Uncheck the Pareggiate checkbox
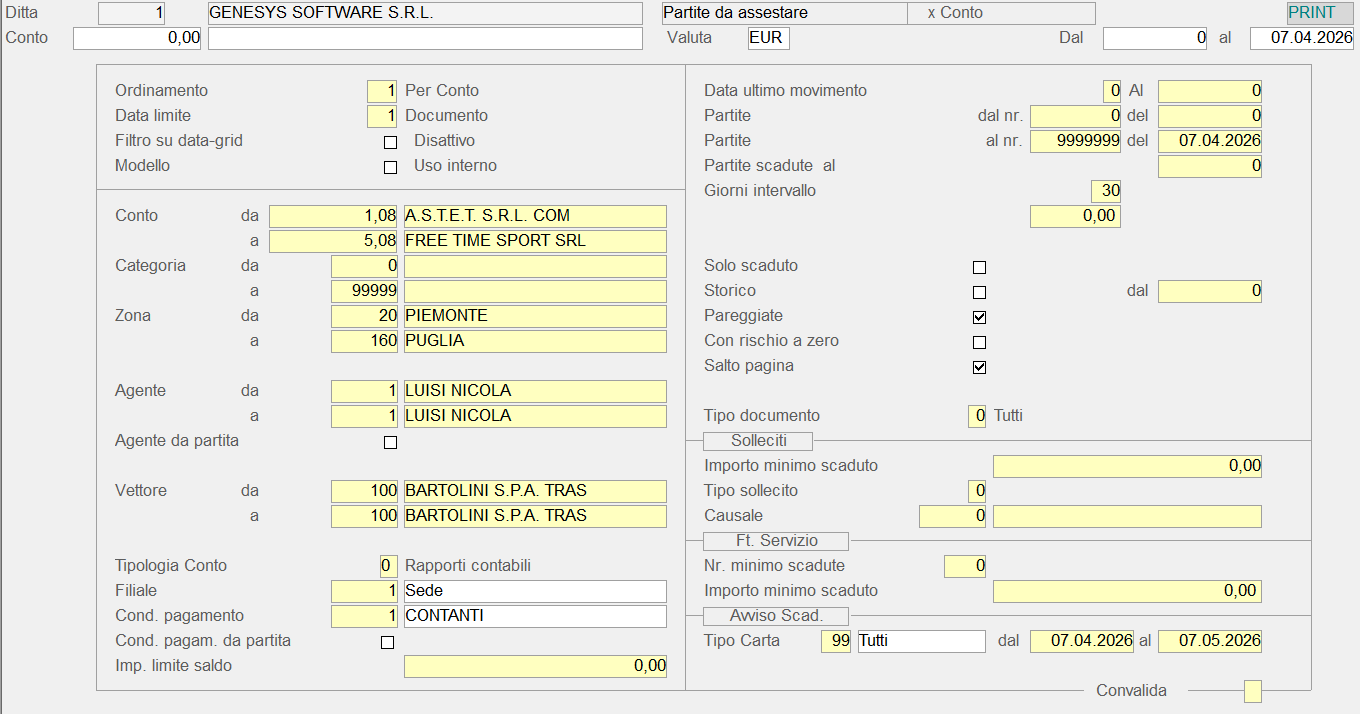The image size is (1360, 714). (979, 317)
